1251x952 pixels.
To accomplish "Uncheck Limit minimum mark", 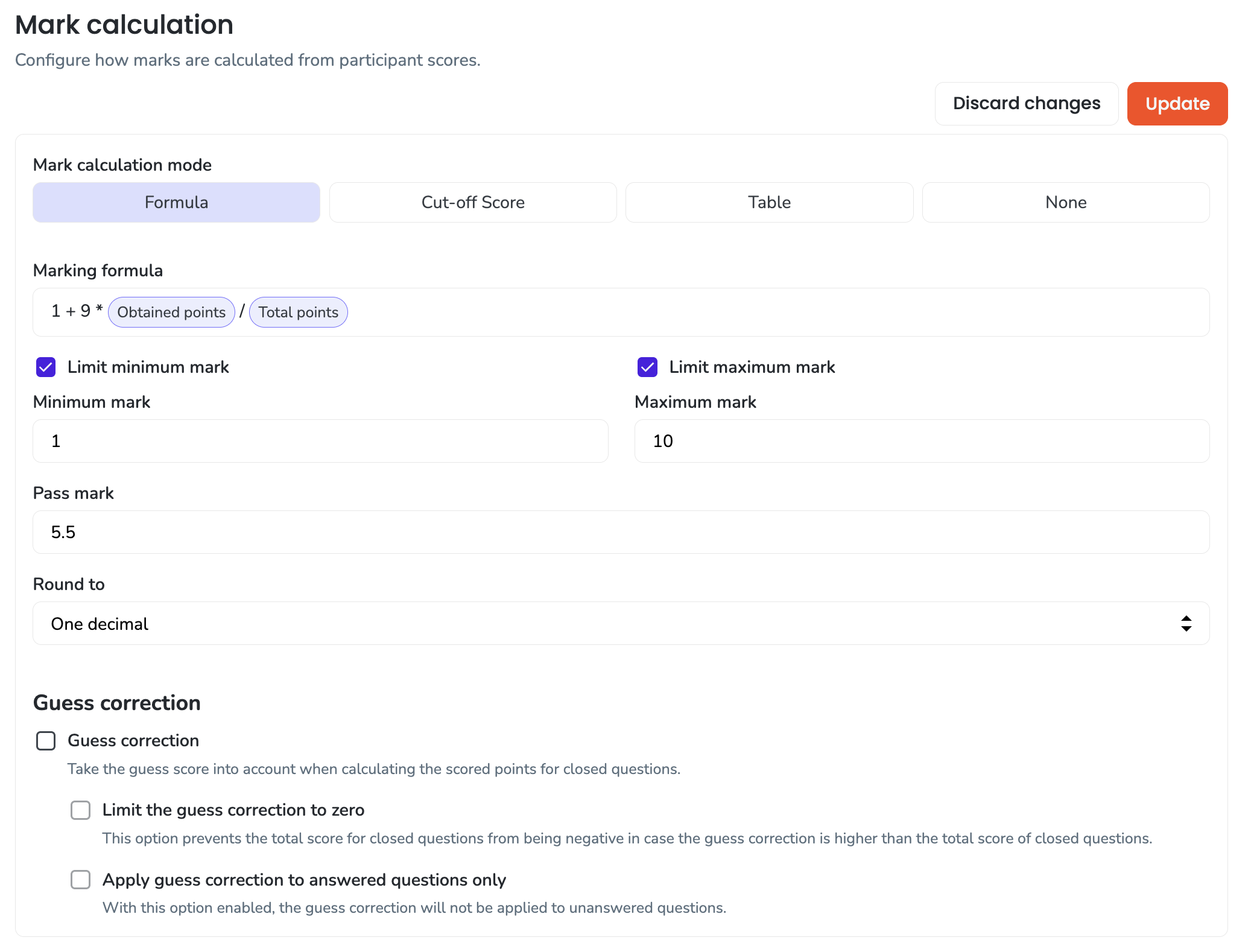I will (x=46, y=367).
